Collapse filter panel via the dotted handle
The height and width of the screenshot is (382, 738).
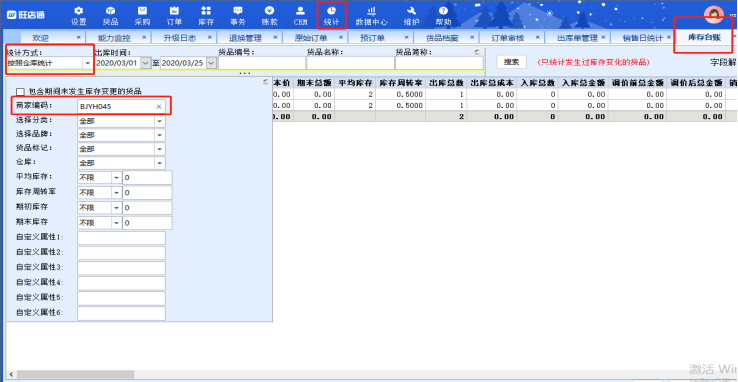[x=245, y=73]
